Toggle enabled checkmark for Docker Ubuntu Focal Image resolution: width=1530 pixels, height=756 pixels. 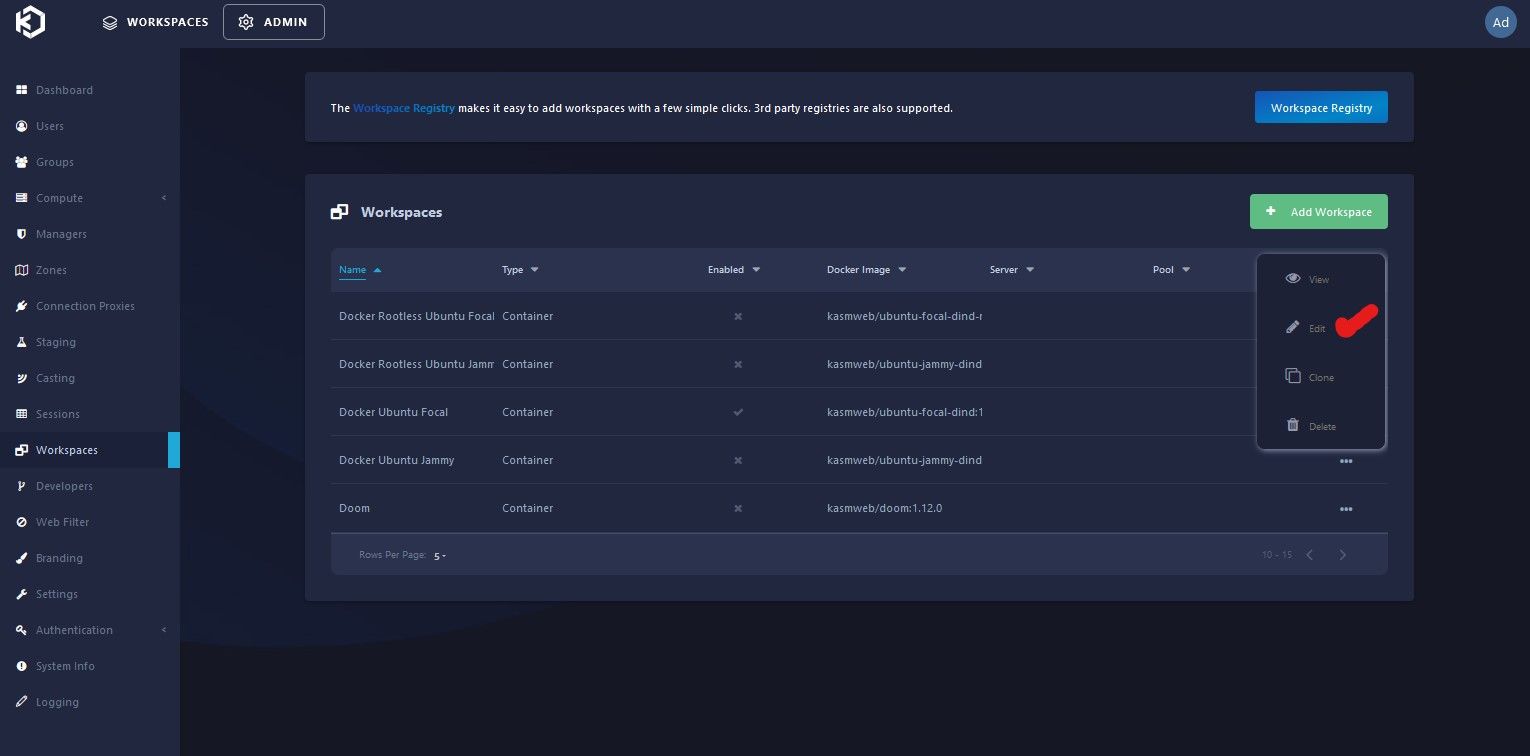(738, 412)
